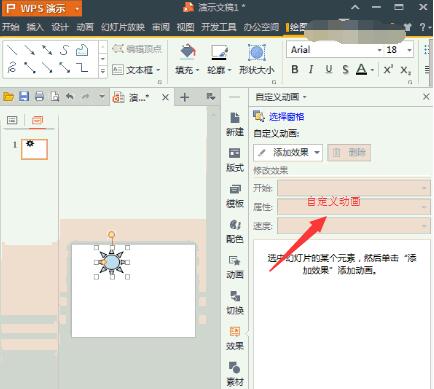Click the print preview icon

[x=55, y=97]
